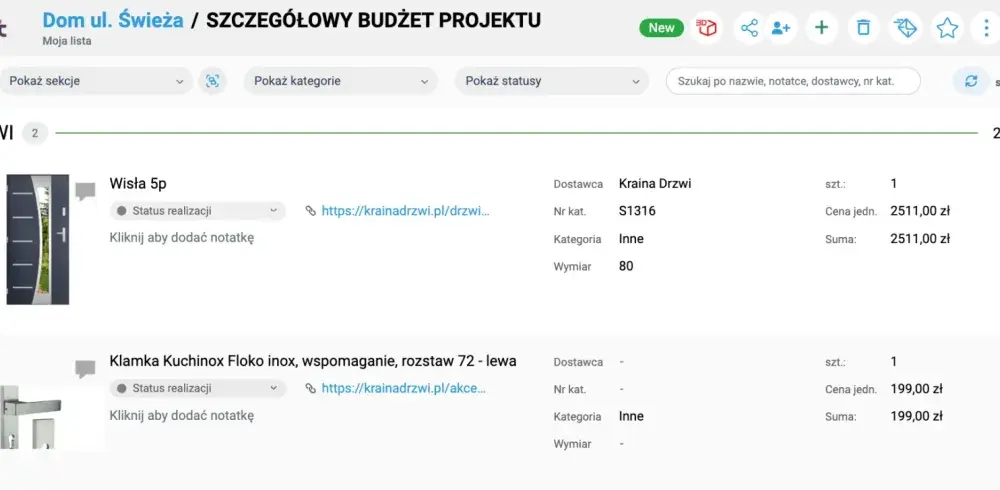This screenshot has height=490, width=1000.
Task: Click the send envelope icon
Action: pos(905,27)
